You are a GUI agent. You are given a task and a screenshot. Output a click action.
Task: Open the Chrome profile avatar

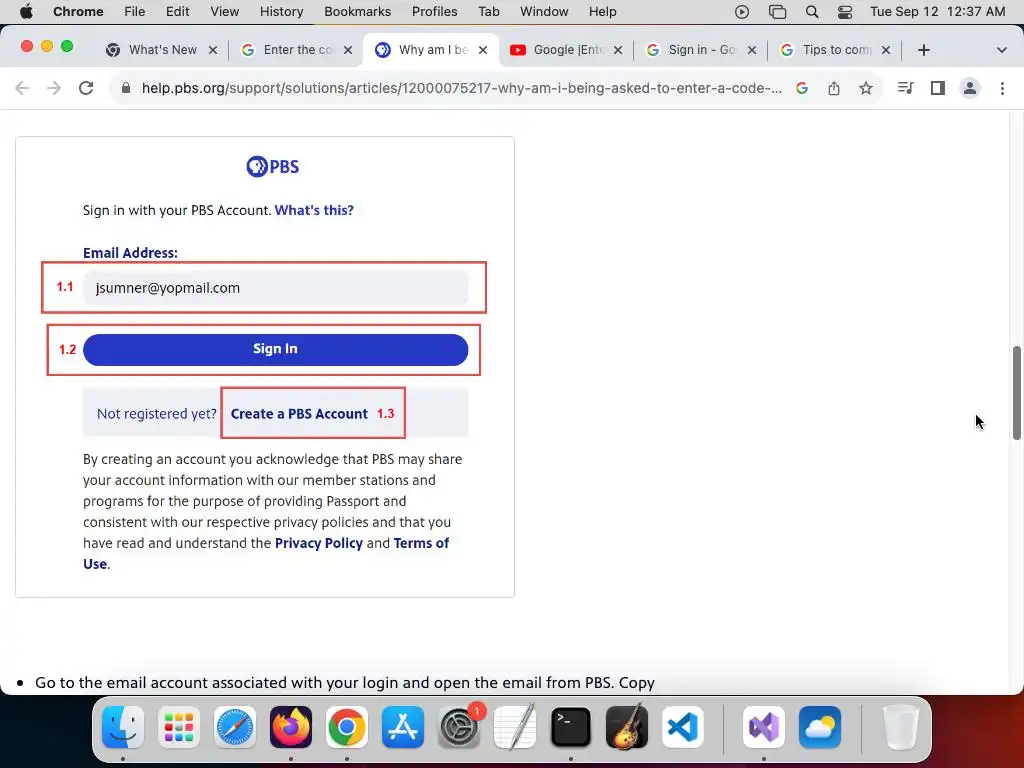(x=970, y=88)
